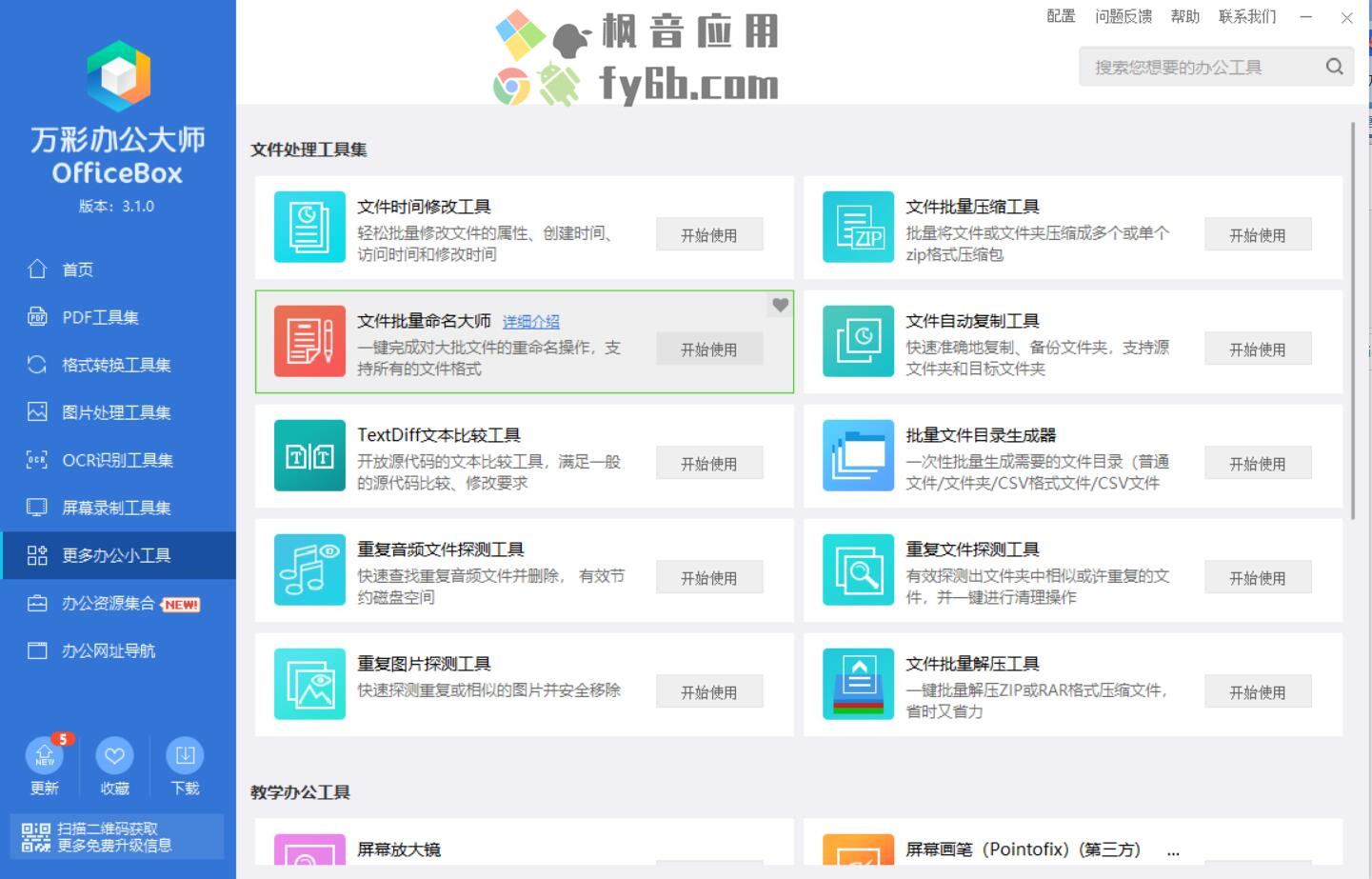The height and width of the screenshot is (879, 1372).
Task: Click 开始使用 for 批量文件目录生成器
Action: 1258,463
